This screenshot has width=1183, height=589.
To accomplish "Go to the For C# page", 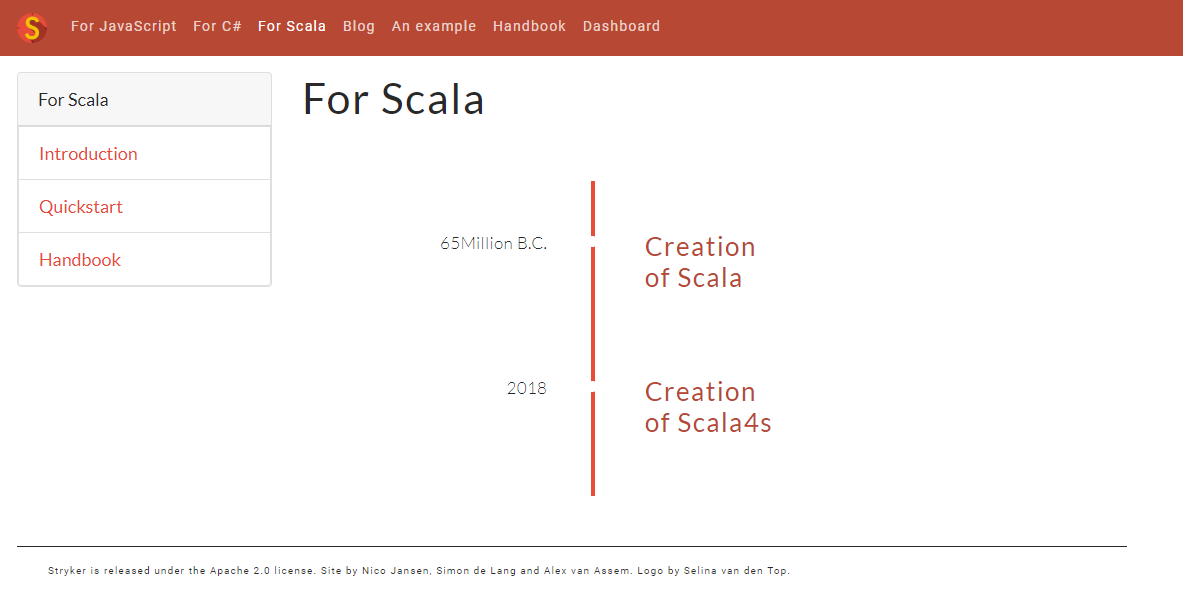I will click(x=217, y=27).
